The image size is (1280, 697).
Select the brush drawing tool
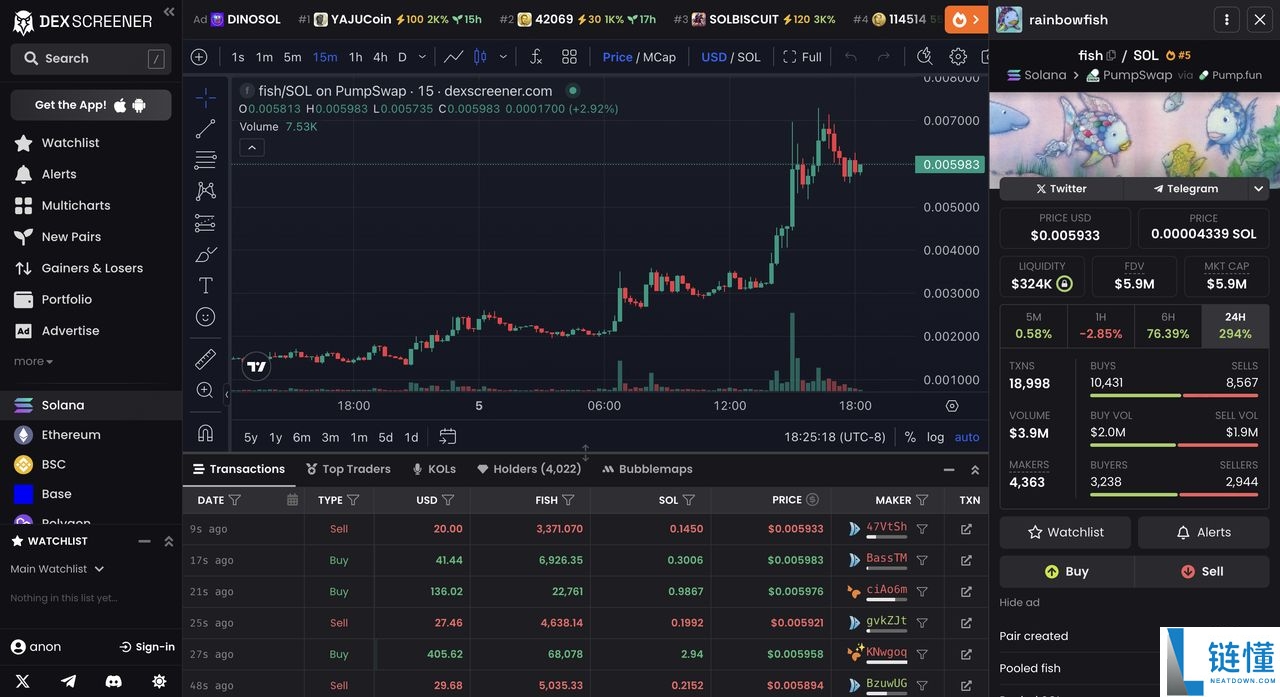pyautogui.click(x=205, y=254)
